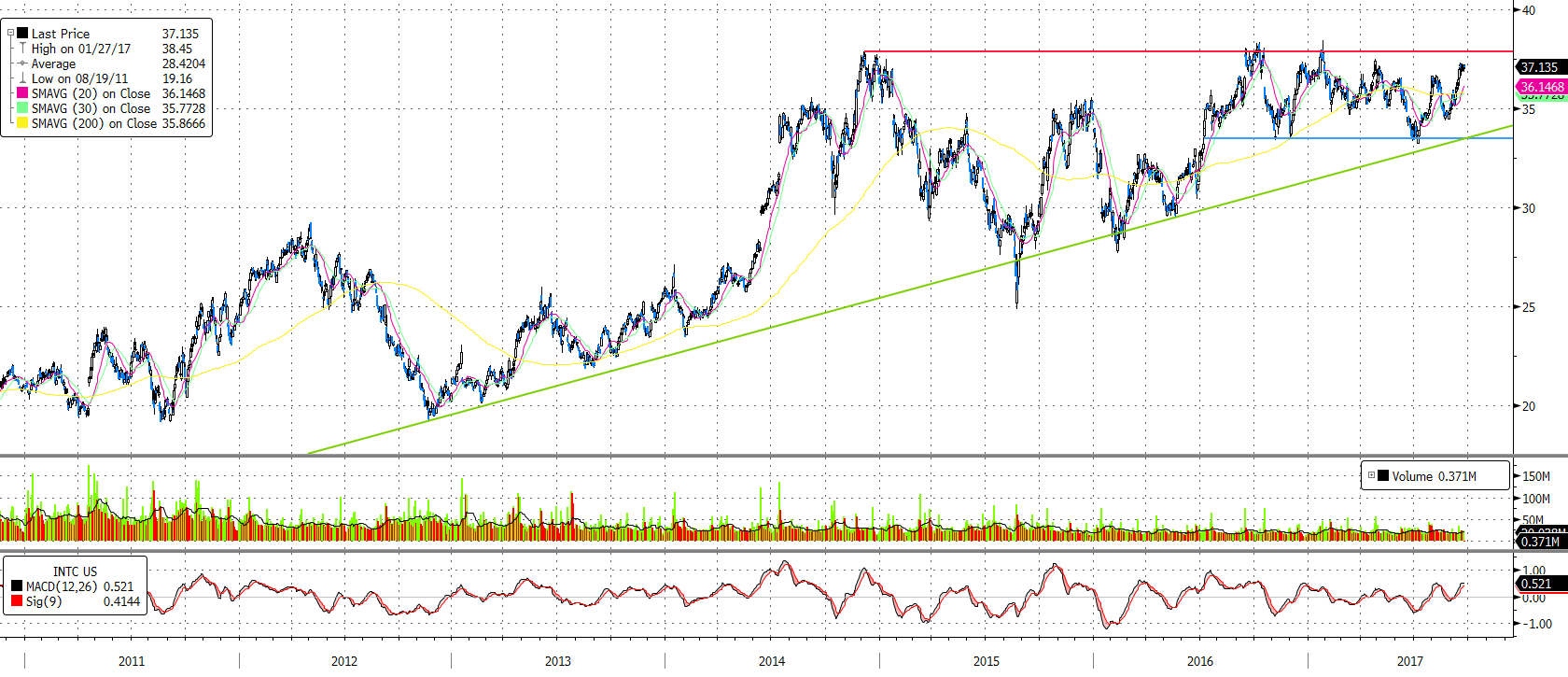Click the 40 price axis label
Image resolution: width=1568 pixels, height=677 pixels.
[1529, 10]
